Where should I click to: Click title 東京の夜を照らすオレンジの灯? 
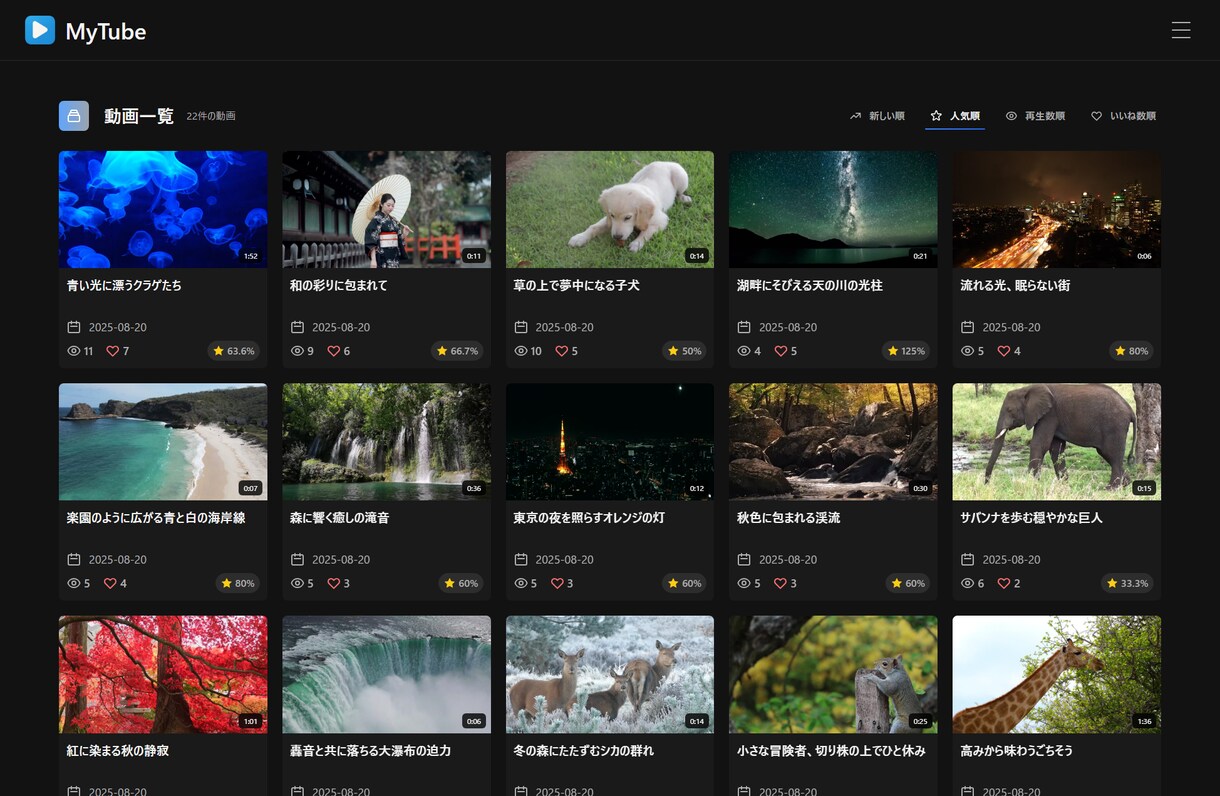[x=589, y=518]
